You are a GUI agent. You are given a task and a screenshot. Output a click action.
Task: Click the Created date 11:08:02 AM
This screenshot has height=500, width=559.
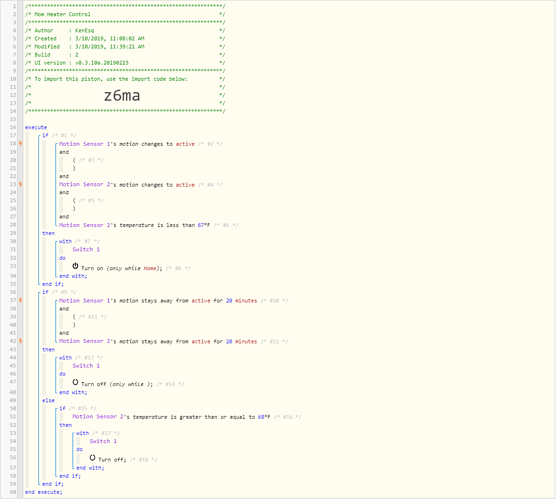(109, 38)
